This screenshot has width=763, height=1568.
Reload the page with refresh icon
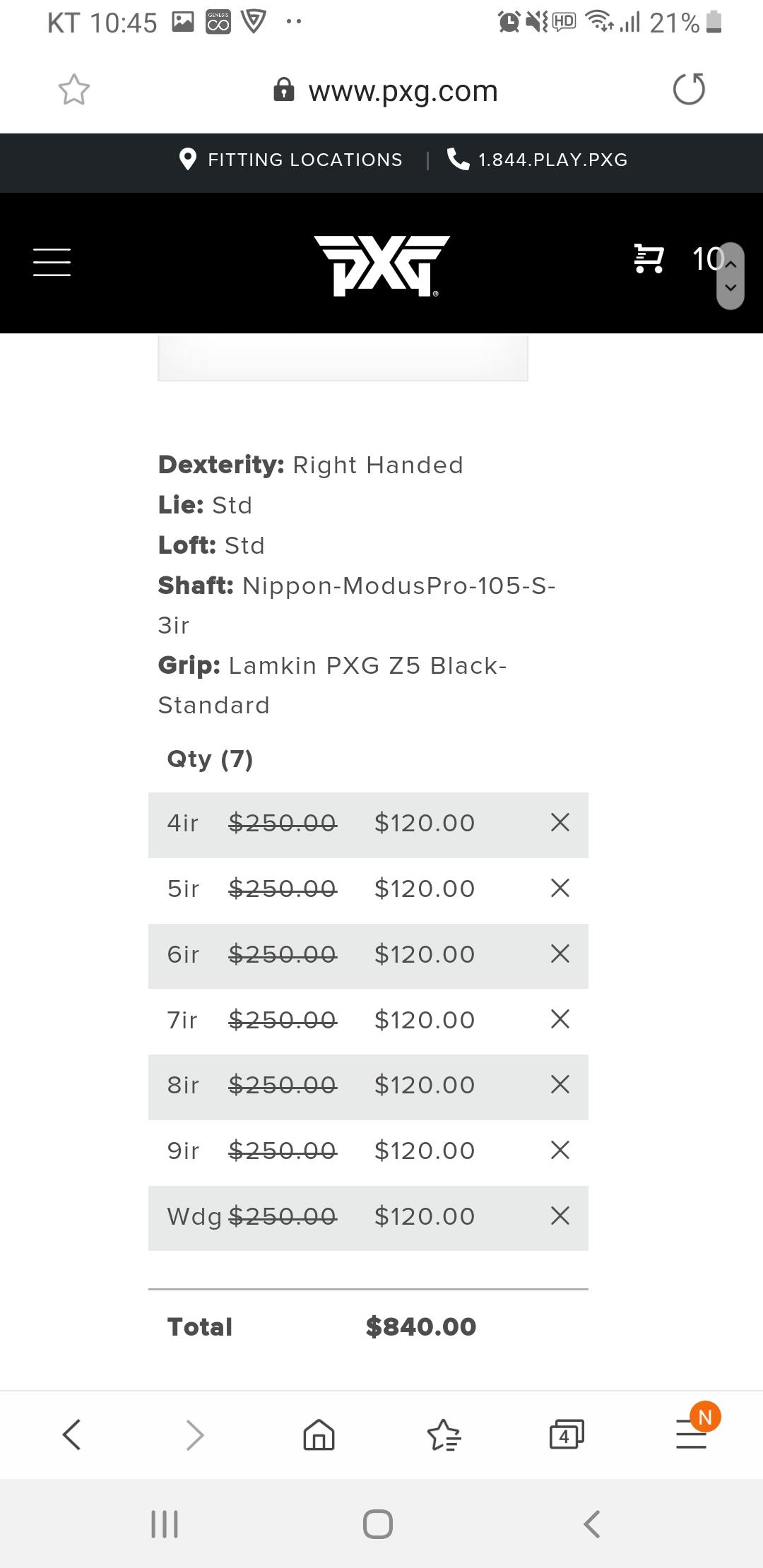coord(689,90)
